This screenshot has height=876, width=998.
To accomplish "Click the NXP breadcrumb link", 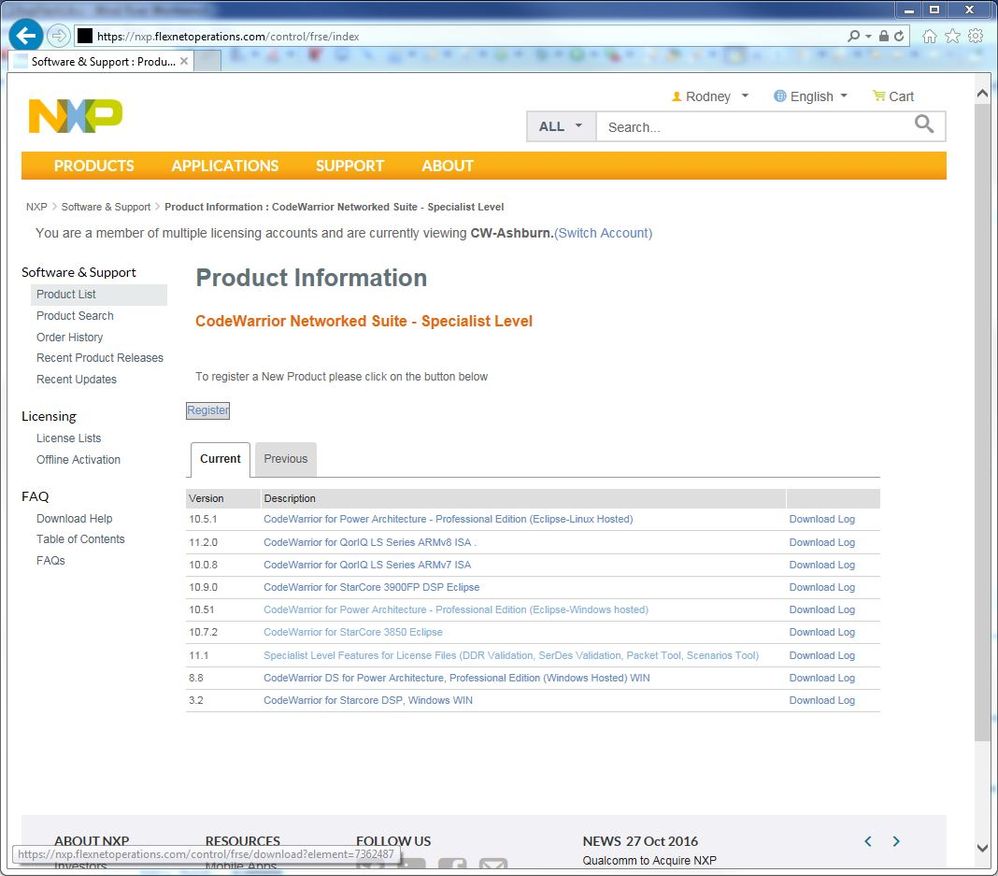I will [36, 207].
